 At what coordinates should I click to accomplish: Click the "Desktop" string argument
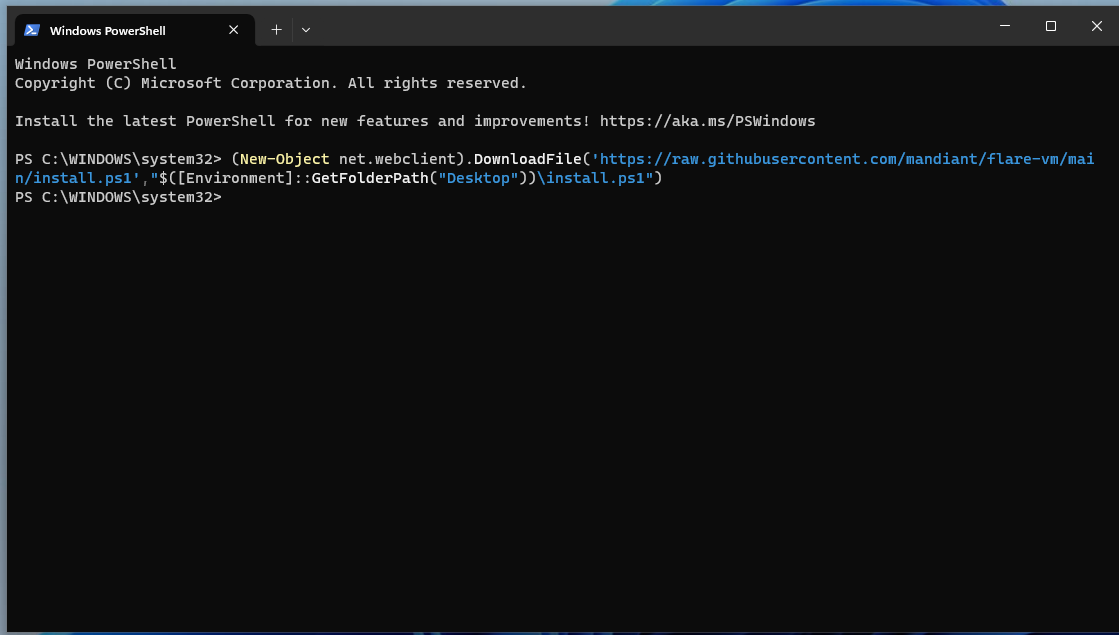coord(474,178)
